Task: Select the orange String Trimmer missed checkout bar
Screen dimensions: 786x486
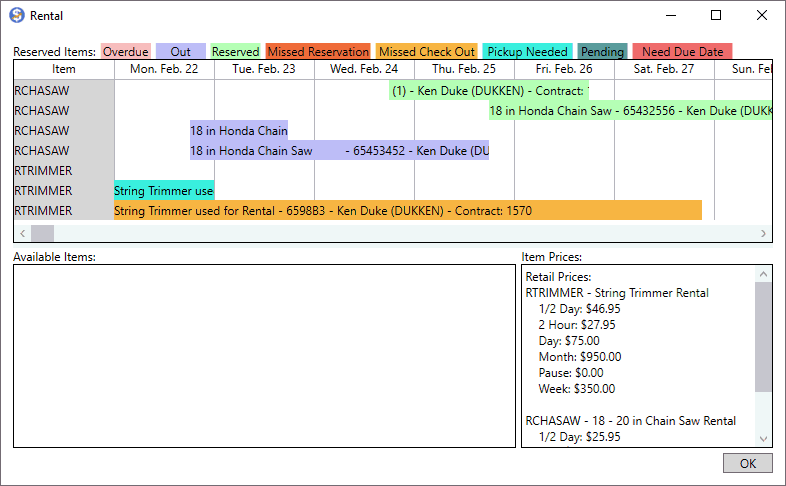Action: tap(408, 210)
